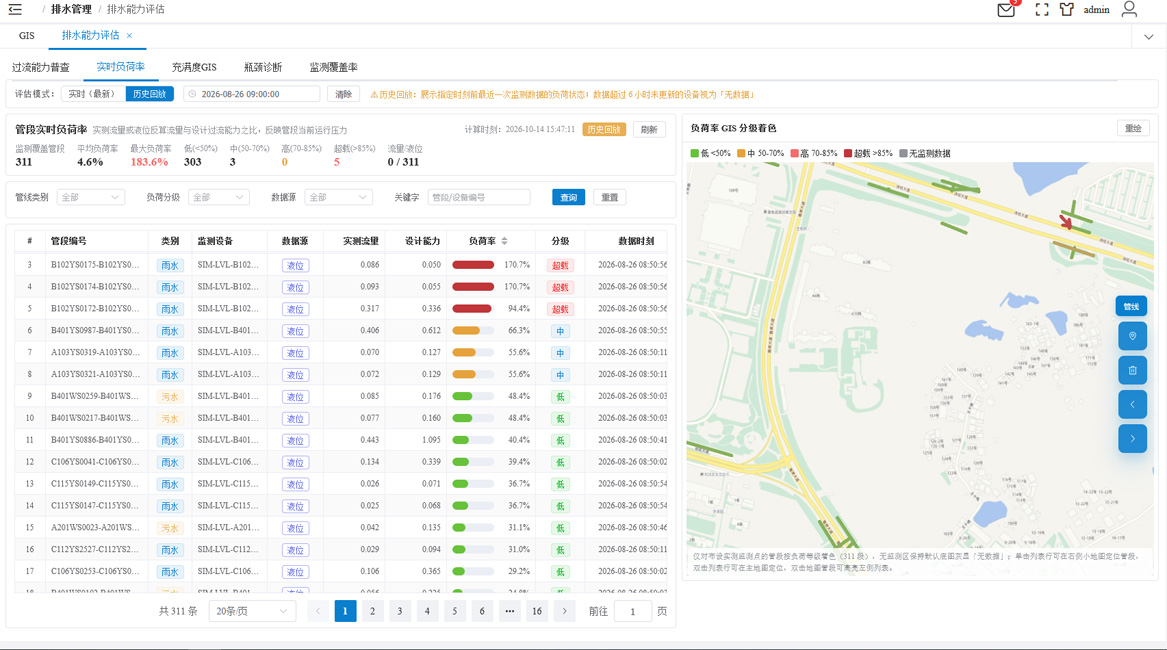The image size is (1167, 650).
Task: Click the 管线 map tool button
Action: coord(1131,306)
